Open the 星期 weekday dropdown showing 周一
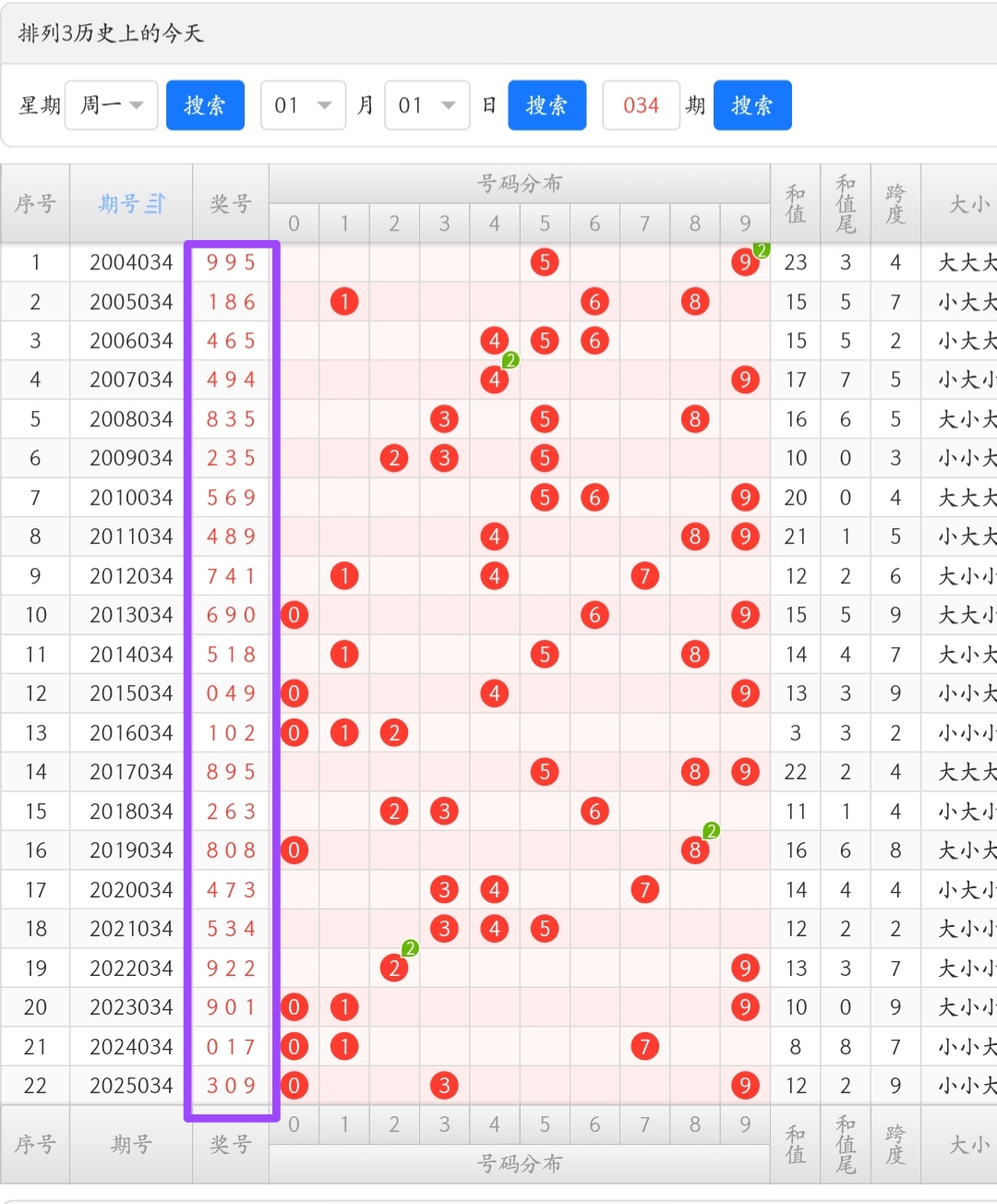 tap(112, 105)
